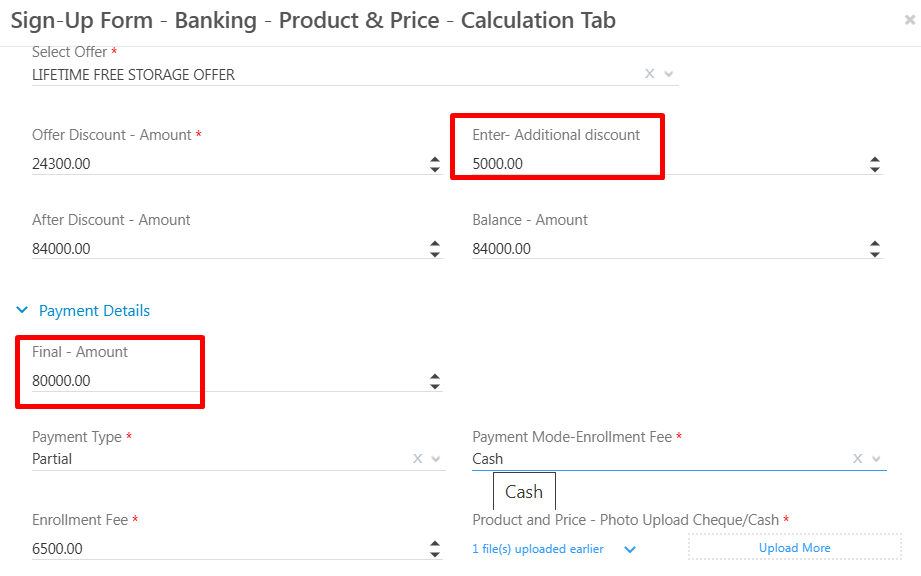Expand the uploaded files list chevron

tap(630, 549)
